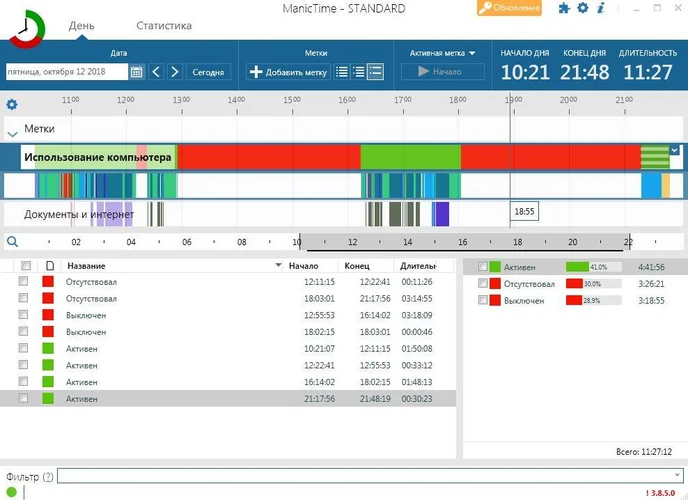688x500 pixels.
Task: Click the purple document block near 17:50
Action: point(442,214)
